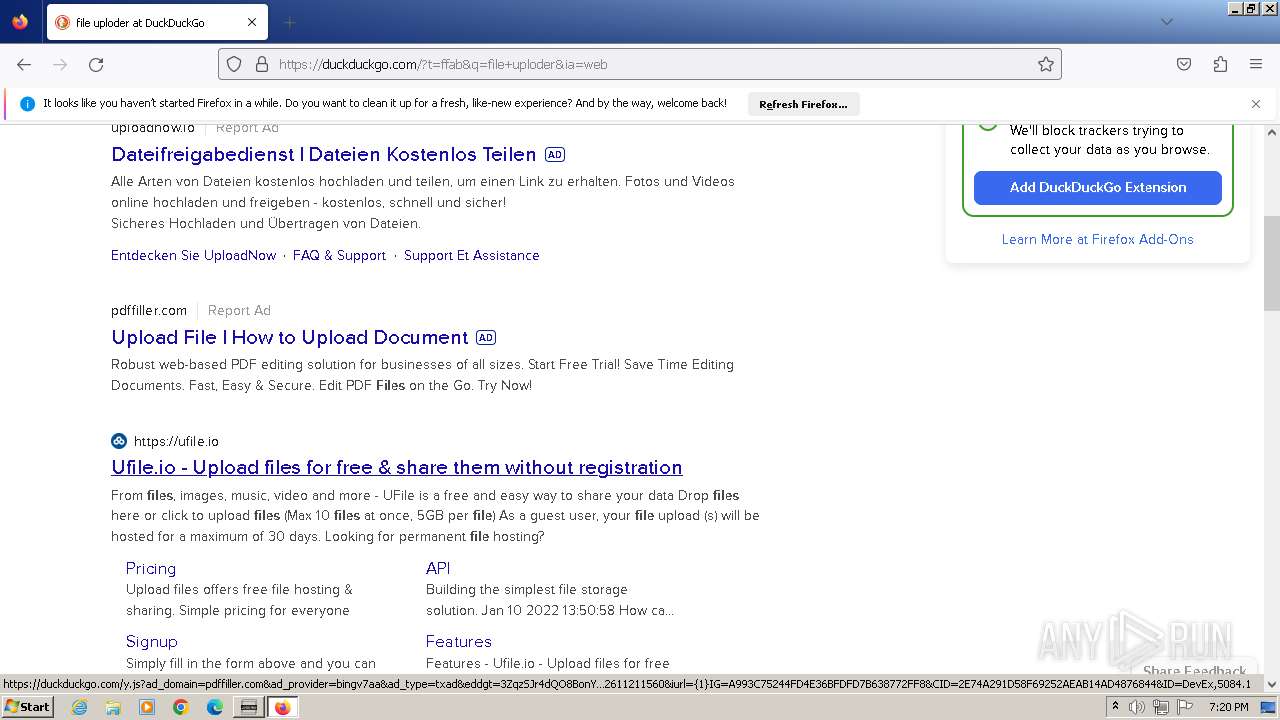Open Dateifreigabedienst Dateien Kostenlos Teilen result
Screen dimensions: 1280x720
pos(324,154)
